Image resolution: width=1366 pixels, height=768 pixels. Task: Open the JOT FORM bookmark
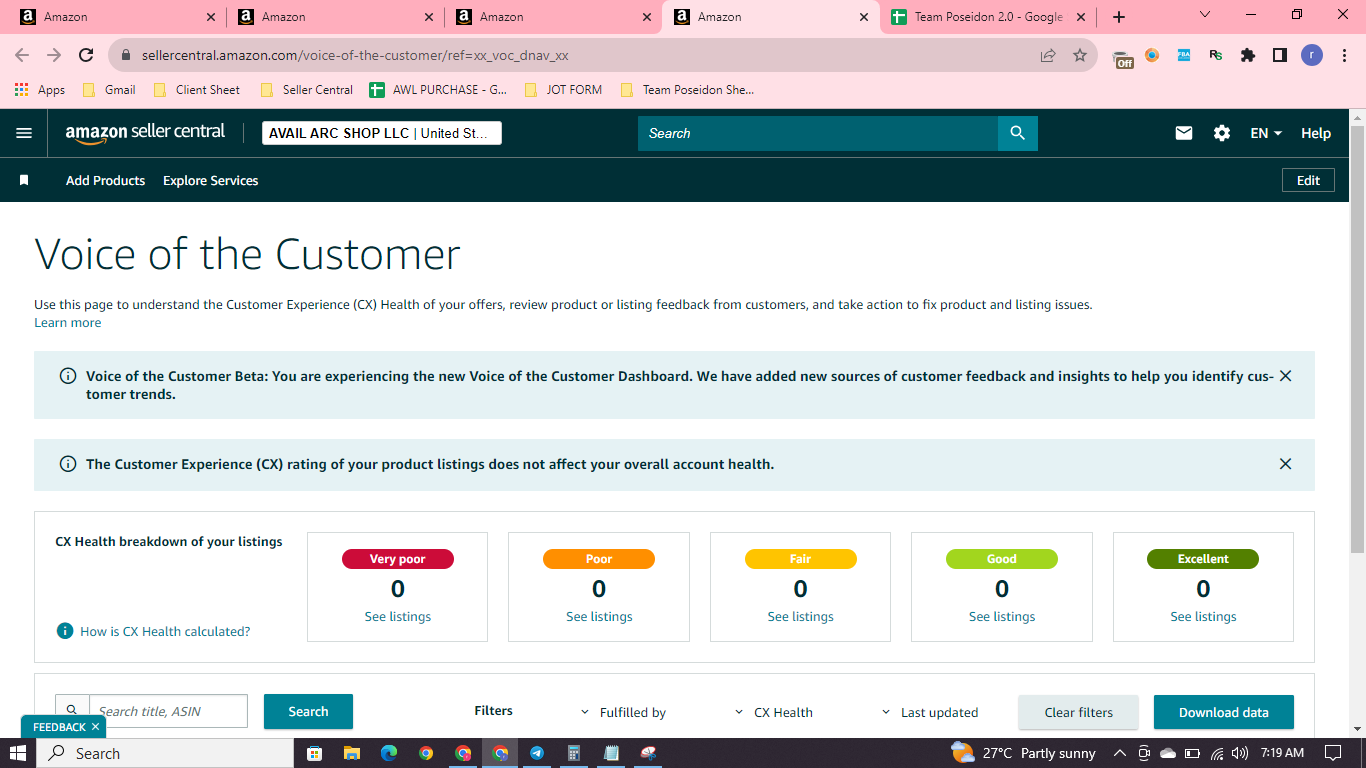pos(563,90)
